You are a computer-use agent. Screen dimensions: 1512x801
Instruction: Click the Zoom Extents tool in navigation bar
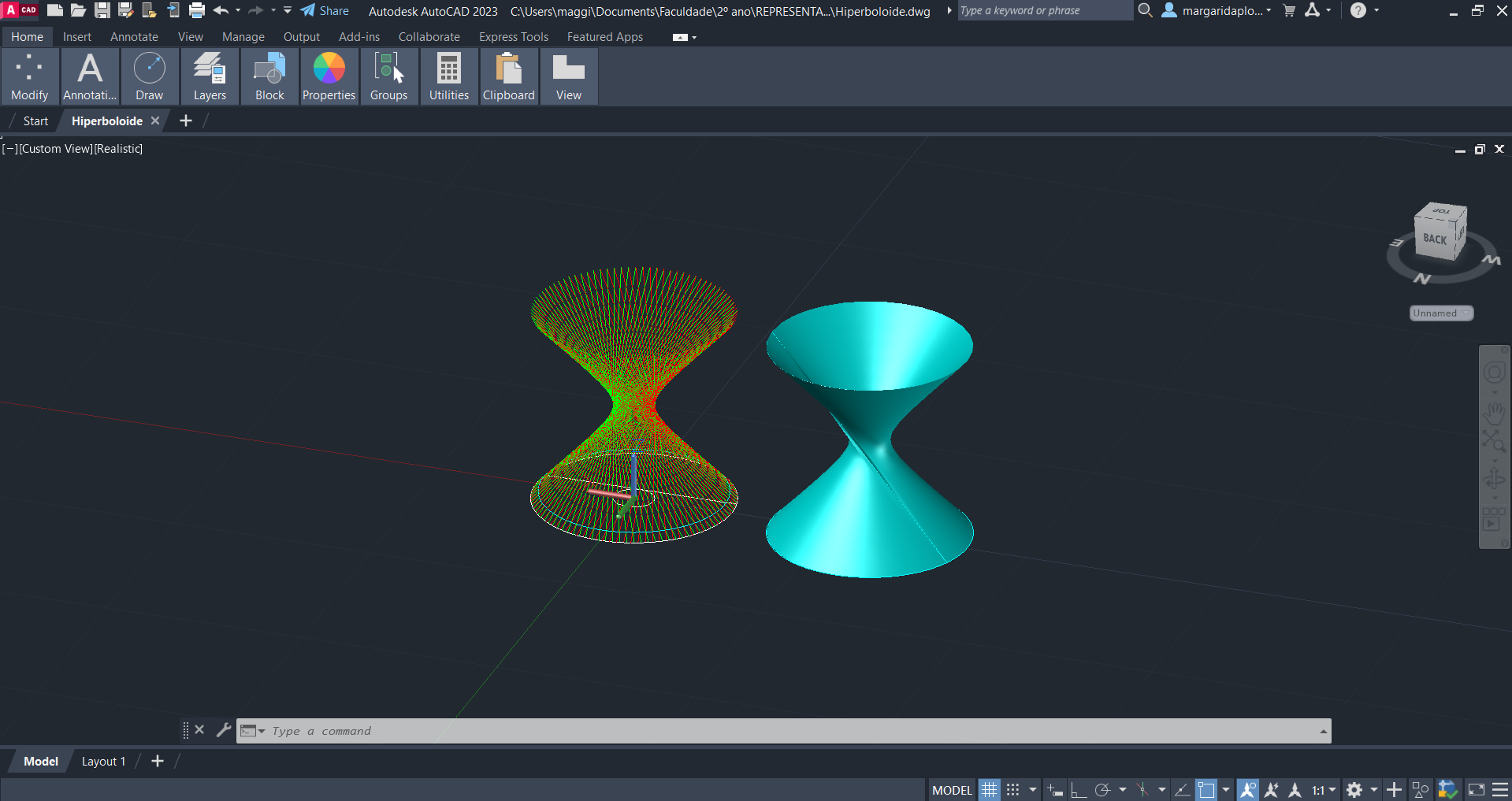pos(1494,441)
